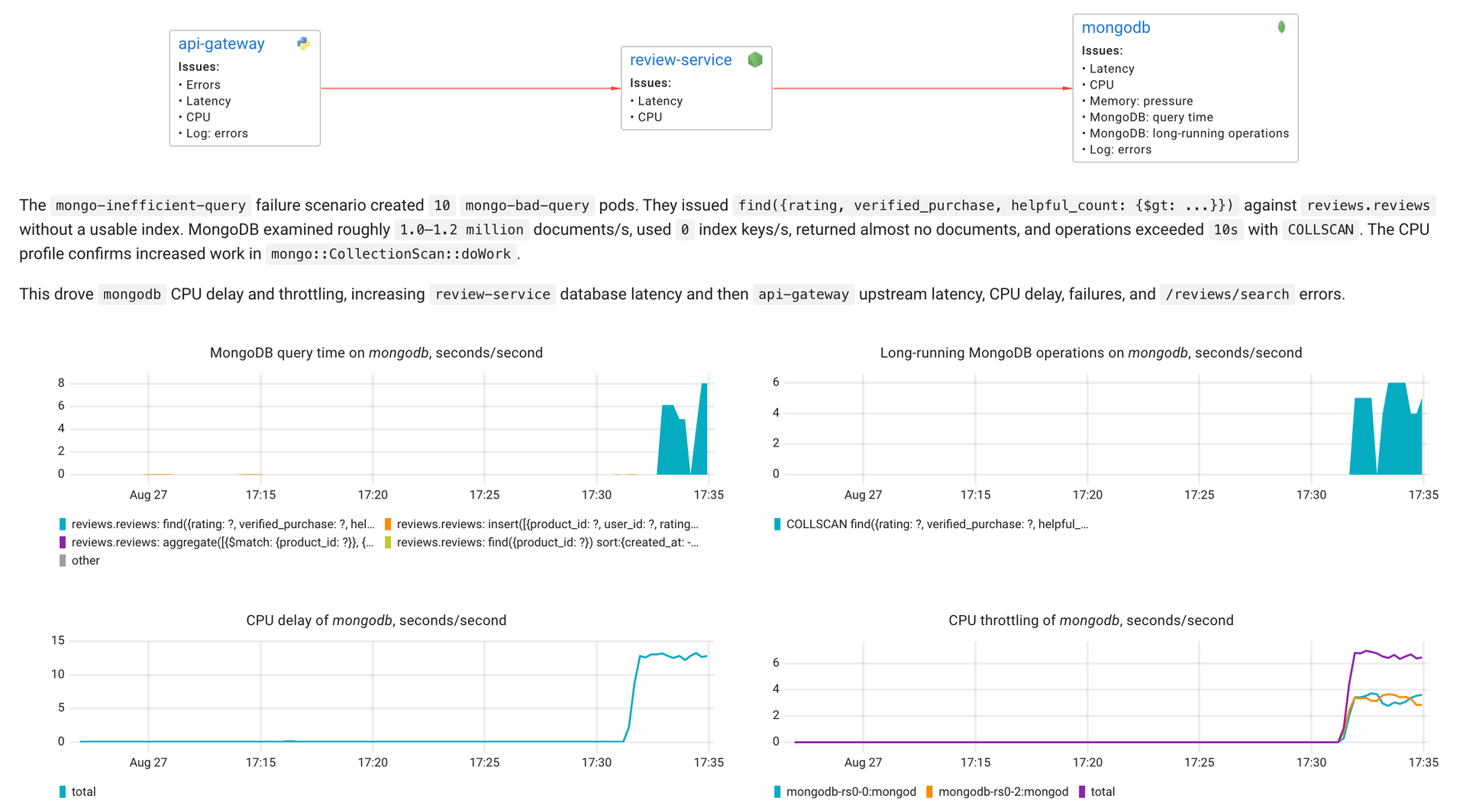This screenshot has height=812, width=1466.
Task: Click the 'mongo::CollectionScan::doWork' code text
Action: coord(391,254)
